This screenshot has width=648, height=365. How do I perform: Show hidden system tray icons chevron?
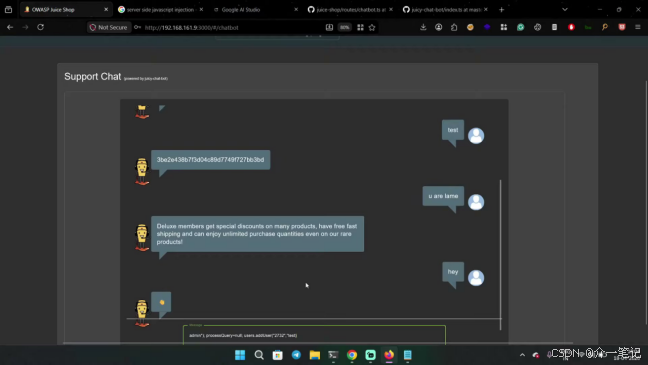pos(522,355)
